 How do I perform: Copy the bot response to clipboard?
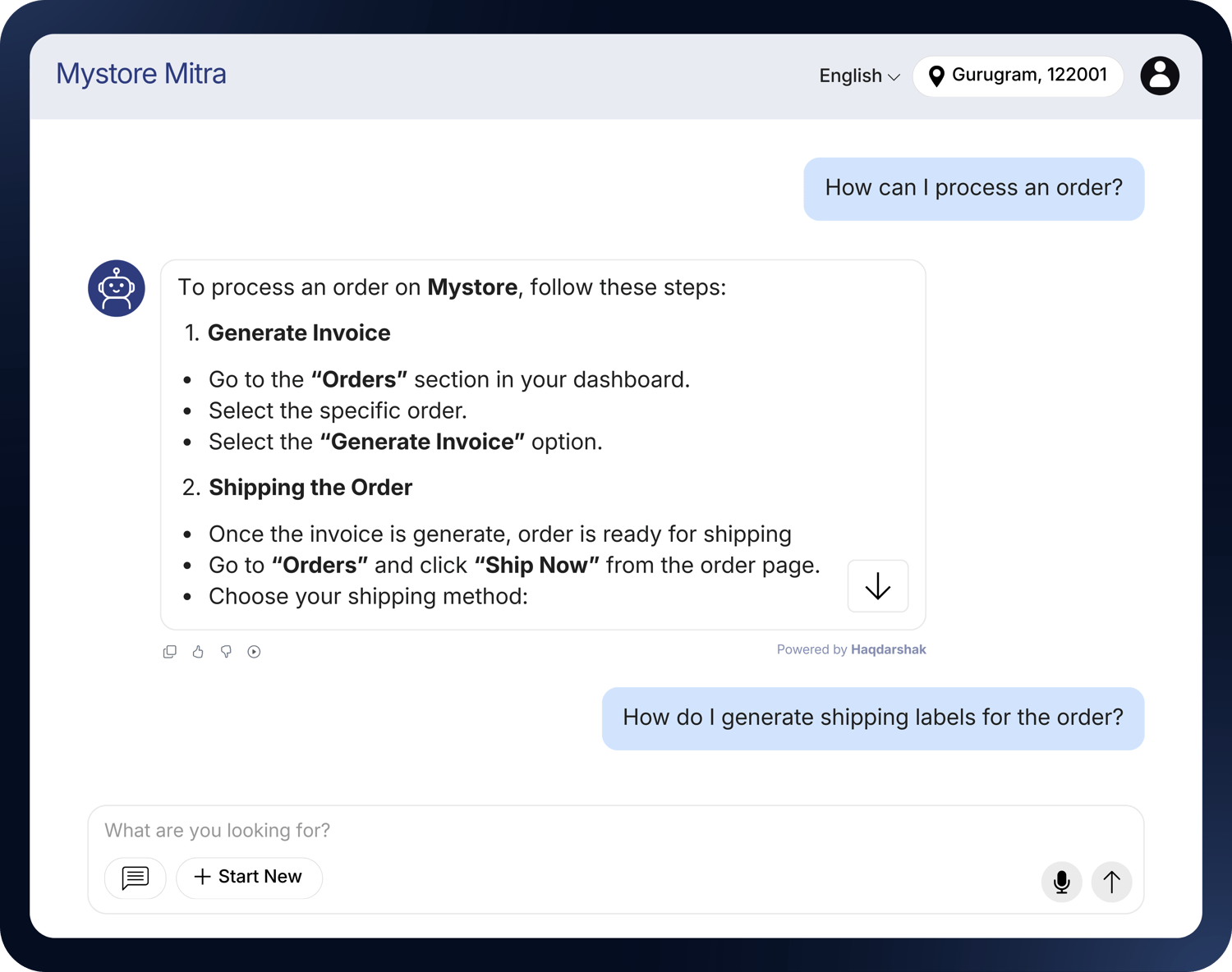click(170, 652)
